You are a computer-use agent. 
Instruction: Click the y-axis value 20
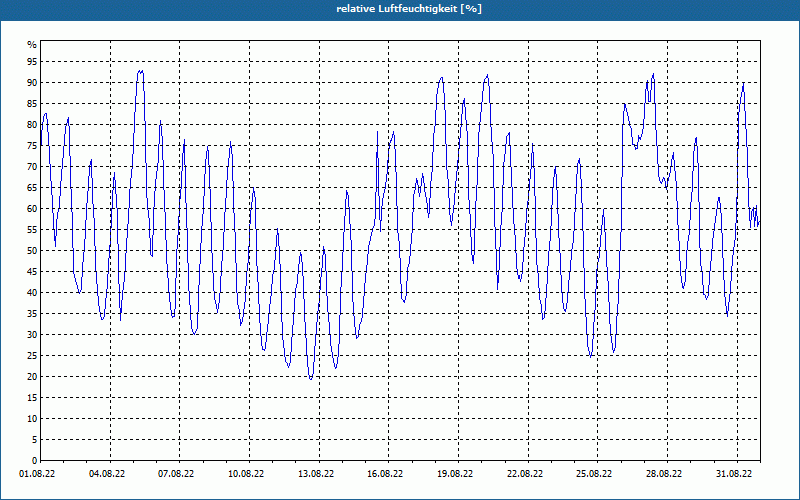[x=32, y=377]
